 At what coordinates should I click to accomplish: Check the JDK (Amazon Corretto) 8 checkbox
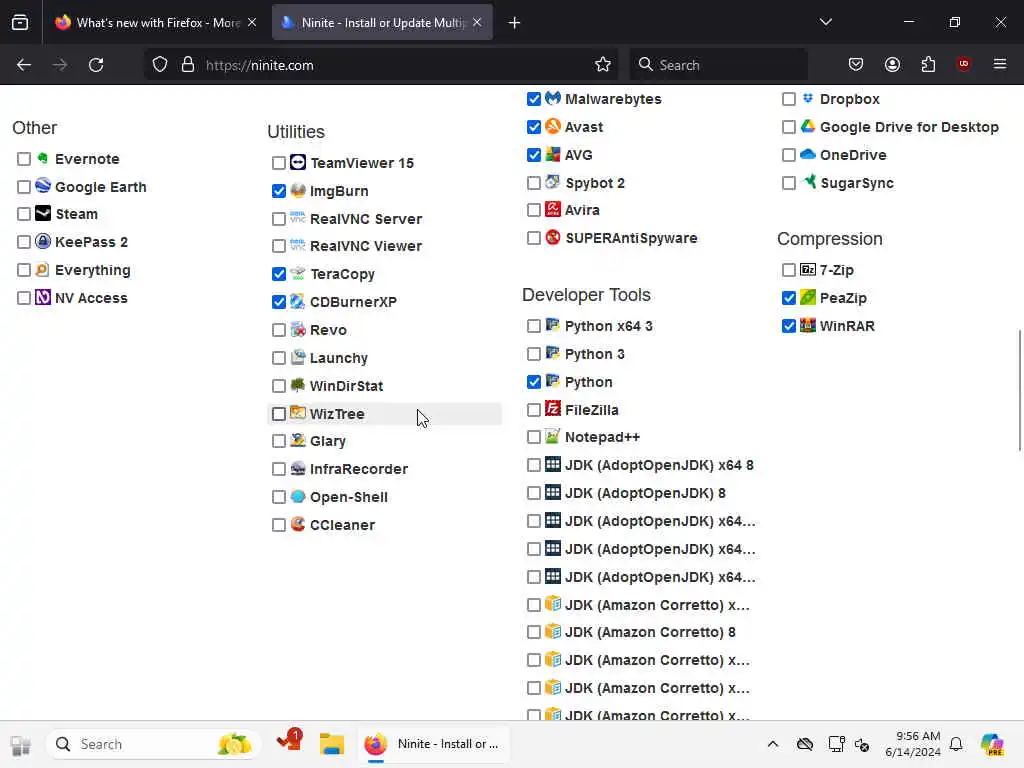coord(534,632)
